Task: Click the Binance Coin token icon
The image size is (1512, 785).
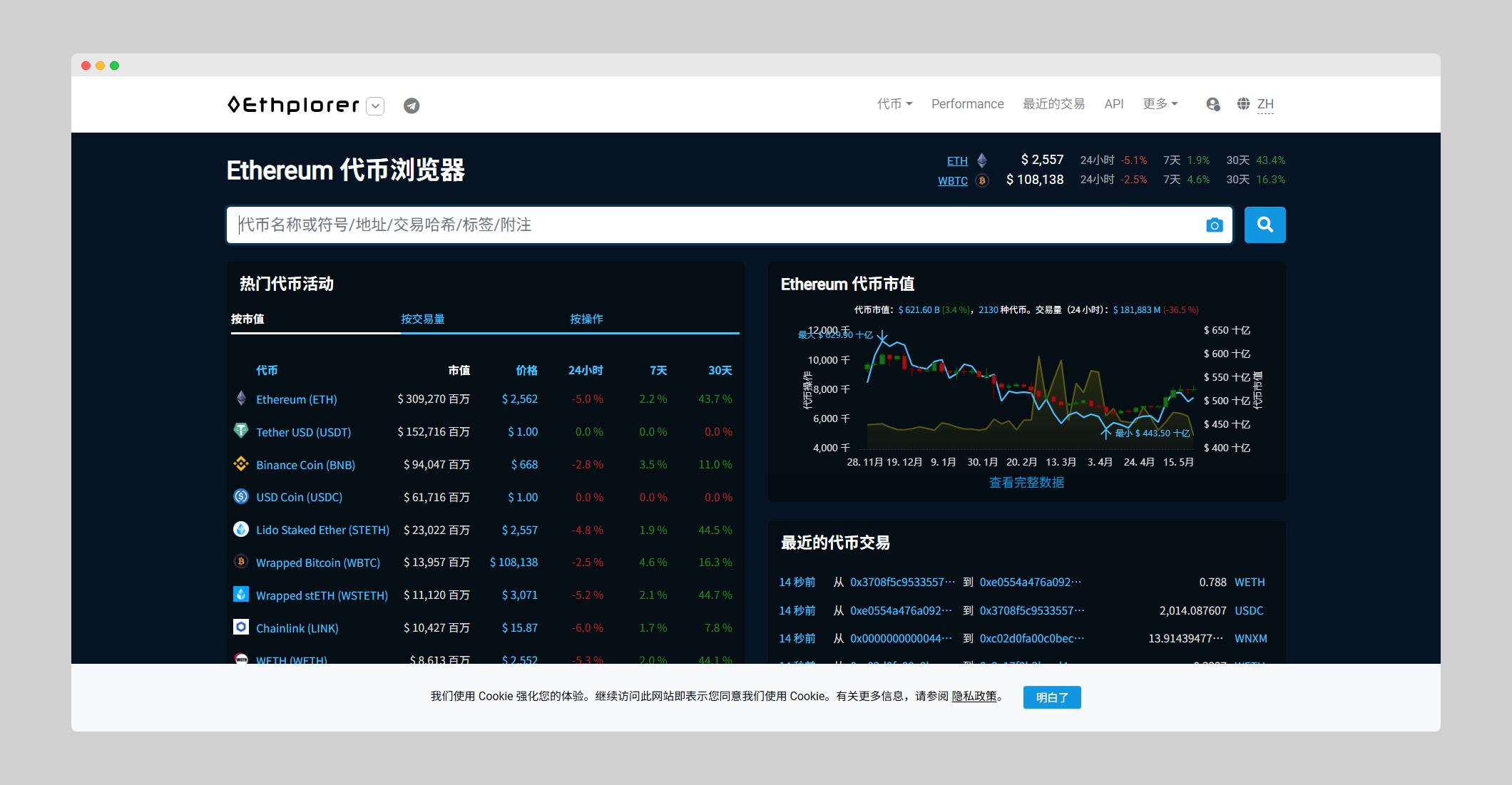Action: (x=241, y=463)
